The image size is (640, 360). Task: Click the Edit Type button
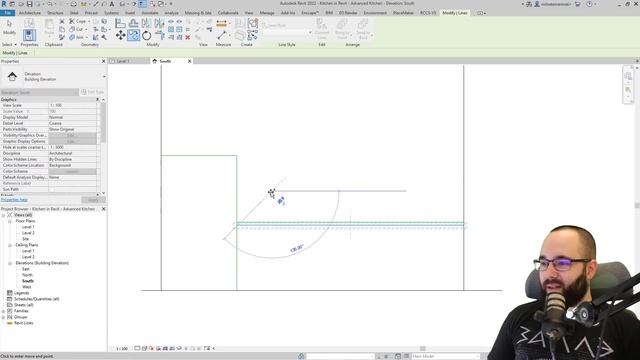pos(93,92)
